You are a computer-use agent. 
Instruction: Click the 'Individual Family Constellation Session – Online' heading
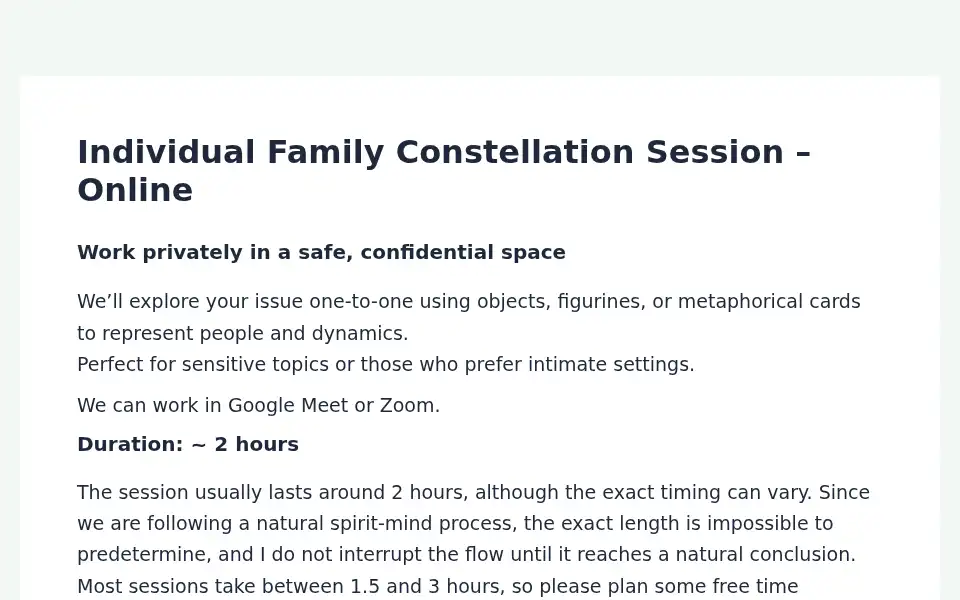click(x=444, y=171)
